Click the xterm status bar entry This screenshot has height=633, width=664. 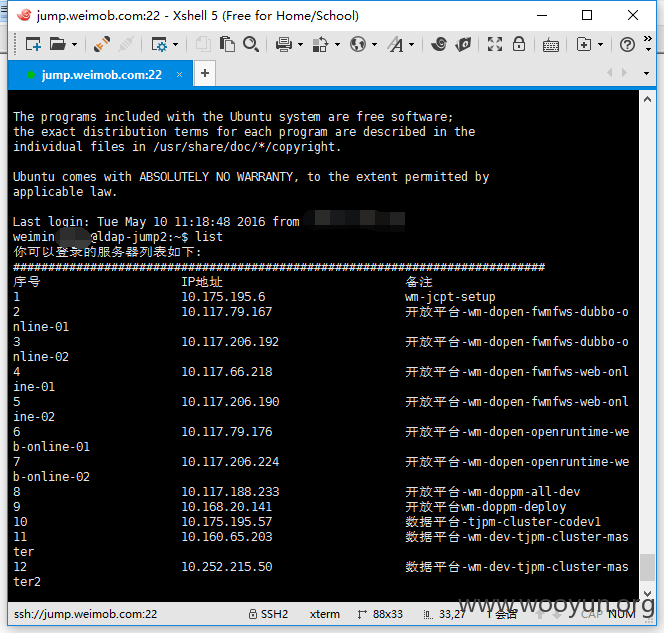pos(324,614)
